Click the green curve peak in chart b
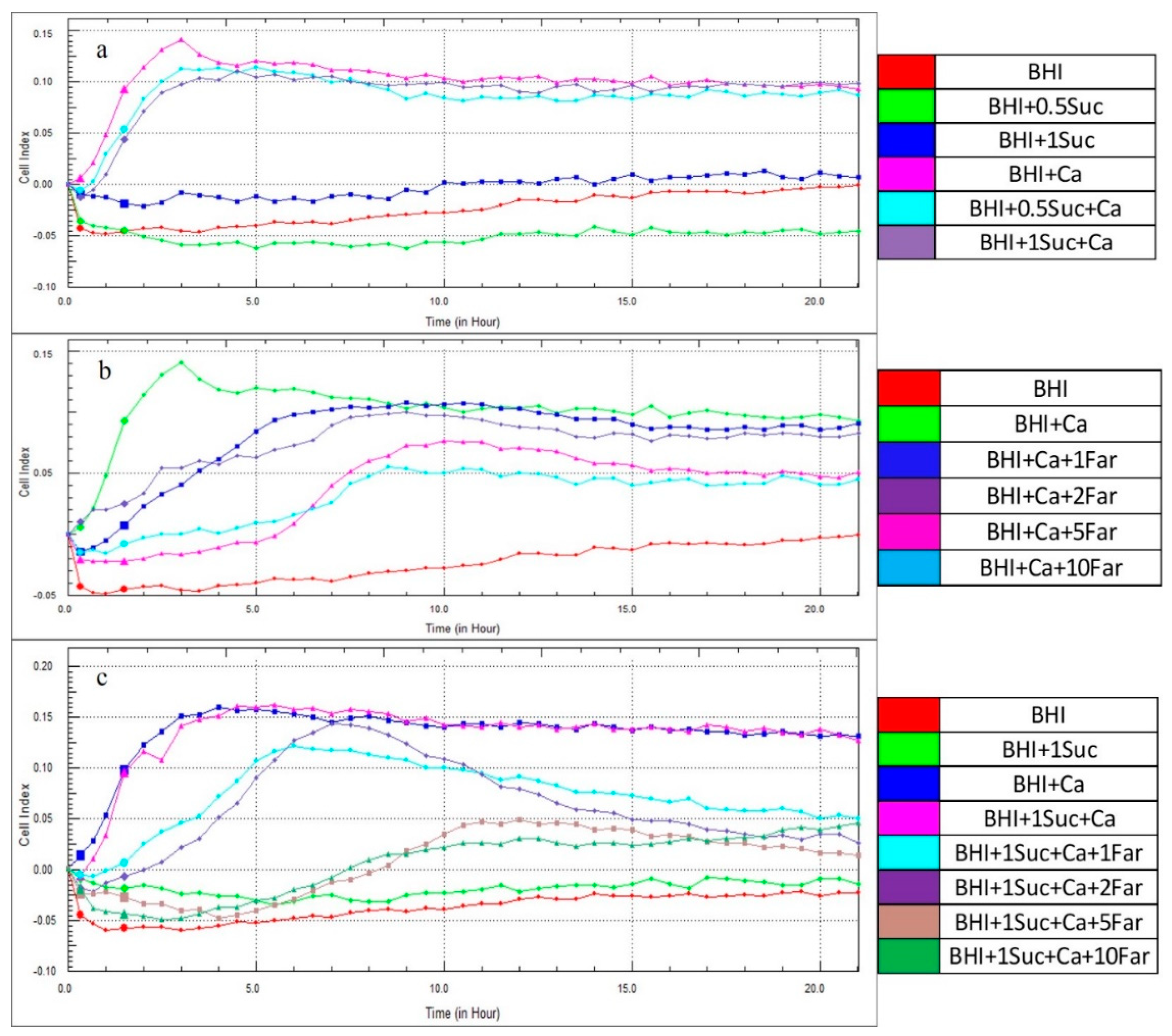The image size is (1172, 1036). coord(181,362)
